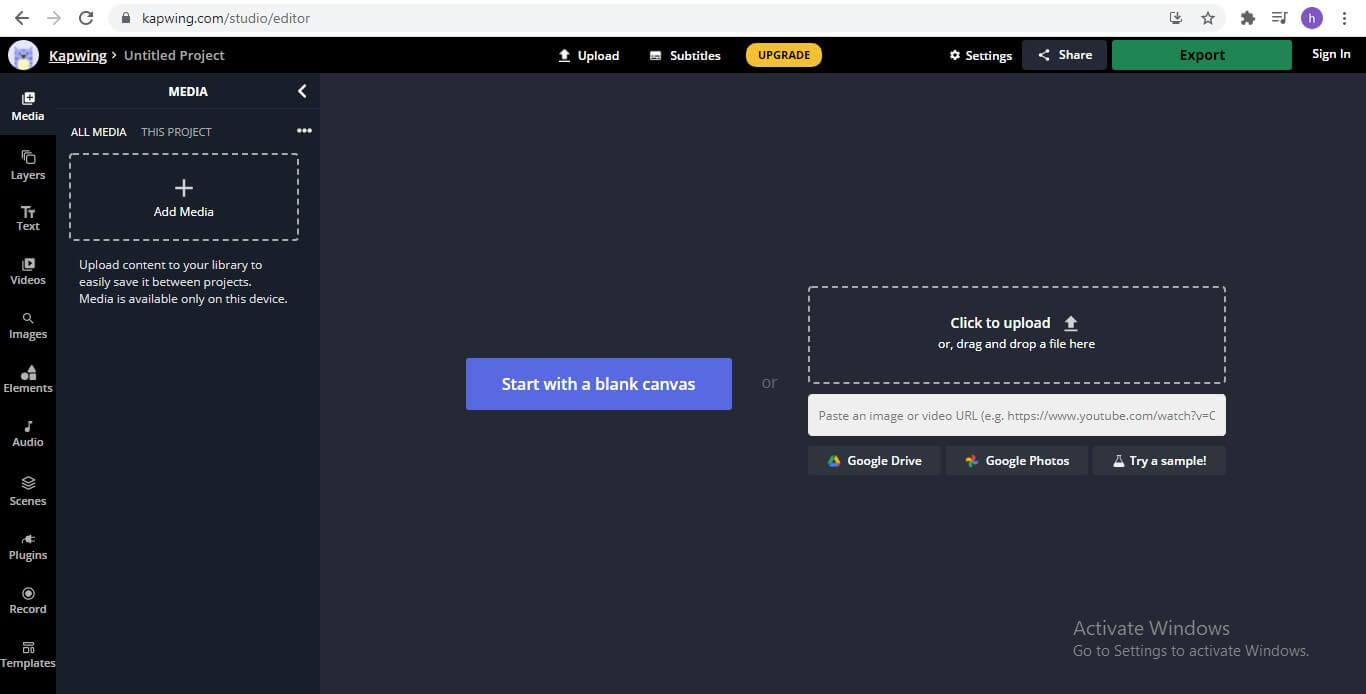1366x694 pixels.
Task: Select the Text tool in sidebar
Action: [28, 218]
